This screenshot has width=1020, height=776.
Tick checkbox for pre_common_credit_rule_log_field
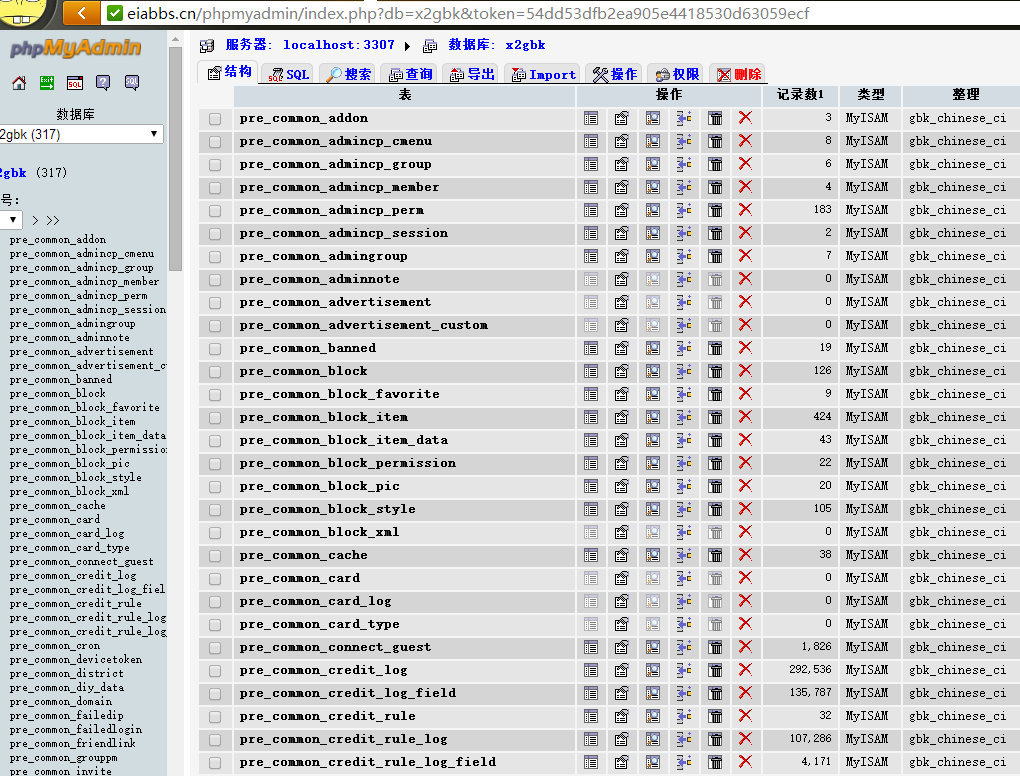[215, 763]
